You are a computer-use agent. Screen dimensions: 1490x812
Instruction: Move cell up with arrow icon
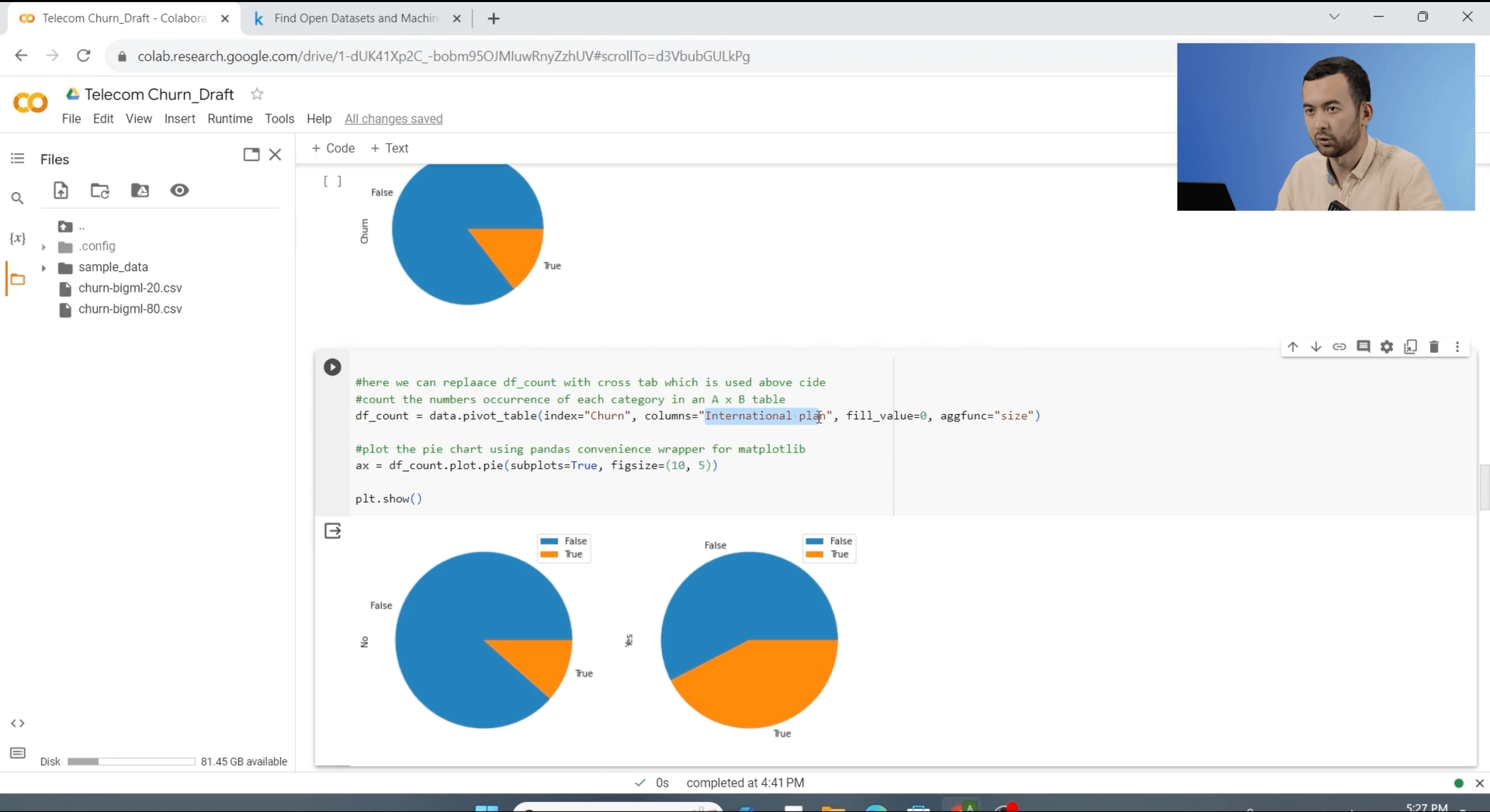coord(1292,347)
